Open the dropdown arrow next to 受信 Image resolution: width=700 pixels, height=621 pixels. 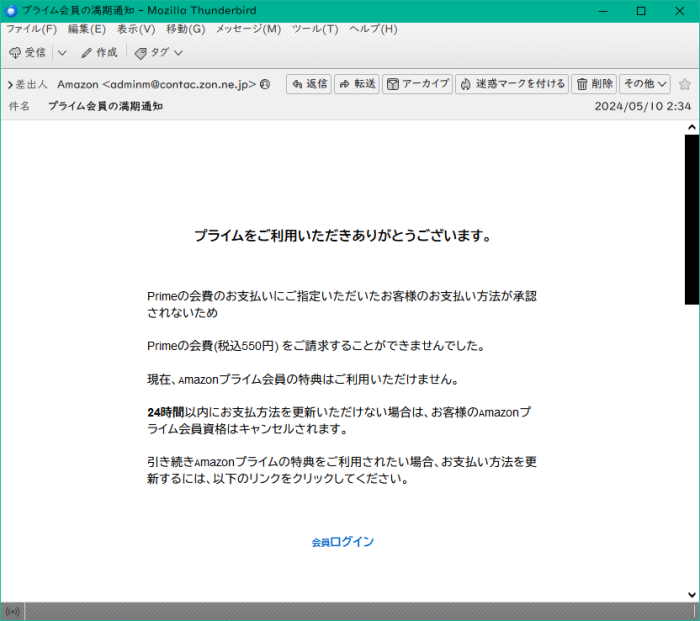[x=62, y=52]
